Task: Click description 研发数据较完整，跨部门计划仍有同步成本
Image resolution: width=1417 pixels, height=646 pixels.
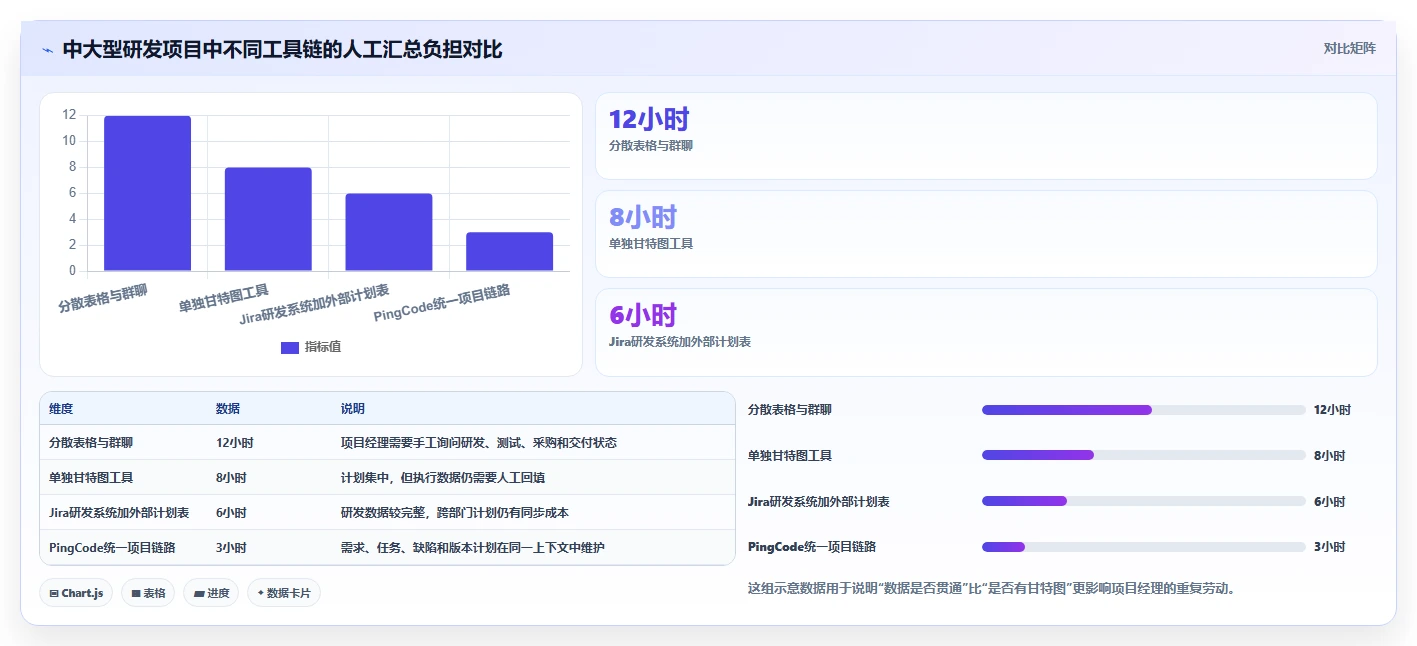Action: [455, 513]
